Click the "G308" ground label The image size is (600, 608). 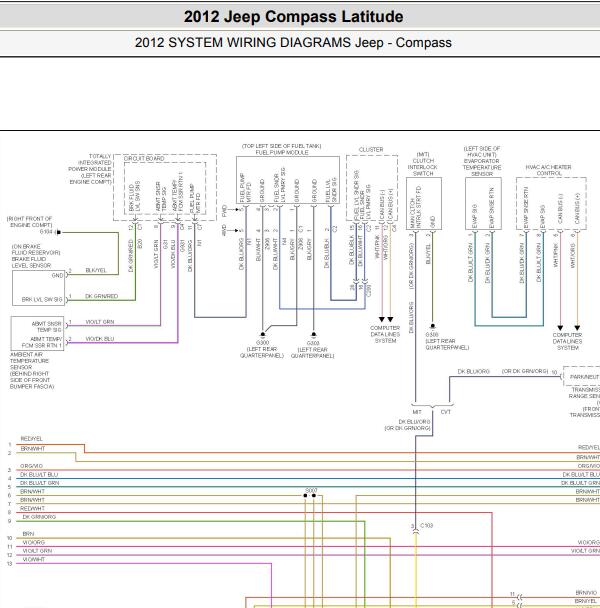(432, 334)
